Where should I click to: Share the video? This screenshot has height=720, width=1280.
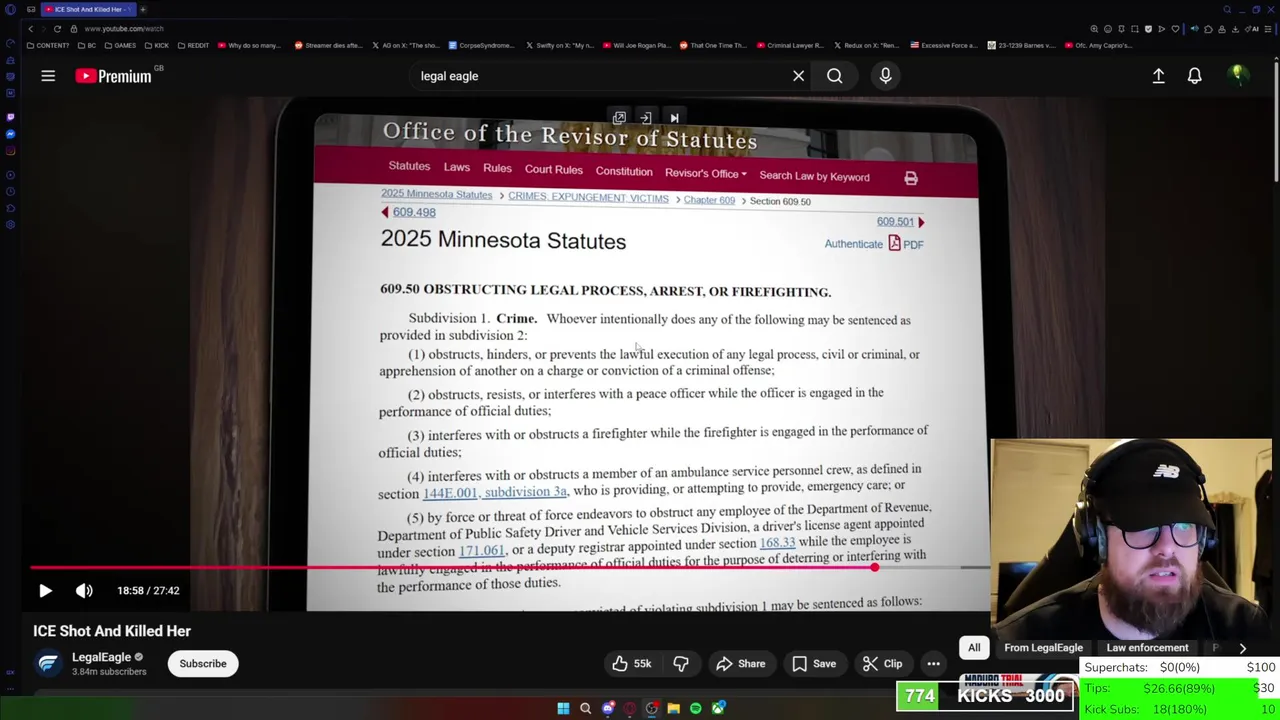[x=739, y=664]
